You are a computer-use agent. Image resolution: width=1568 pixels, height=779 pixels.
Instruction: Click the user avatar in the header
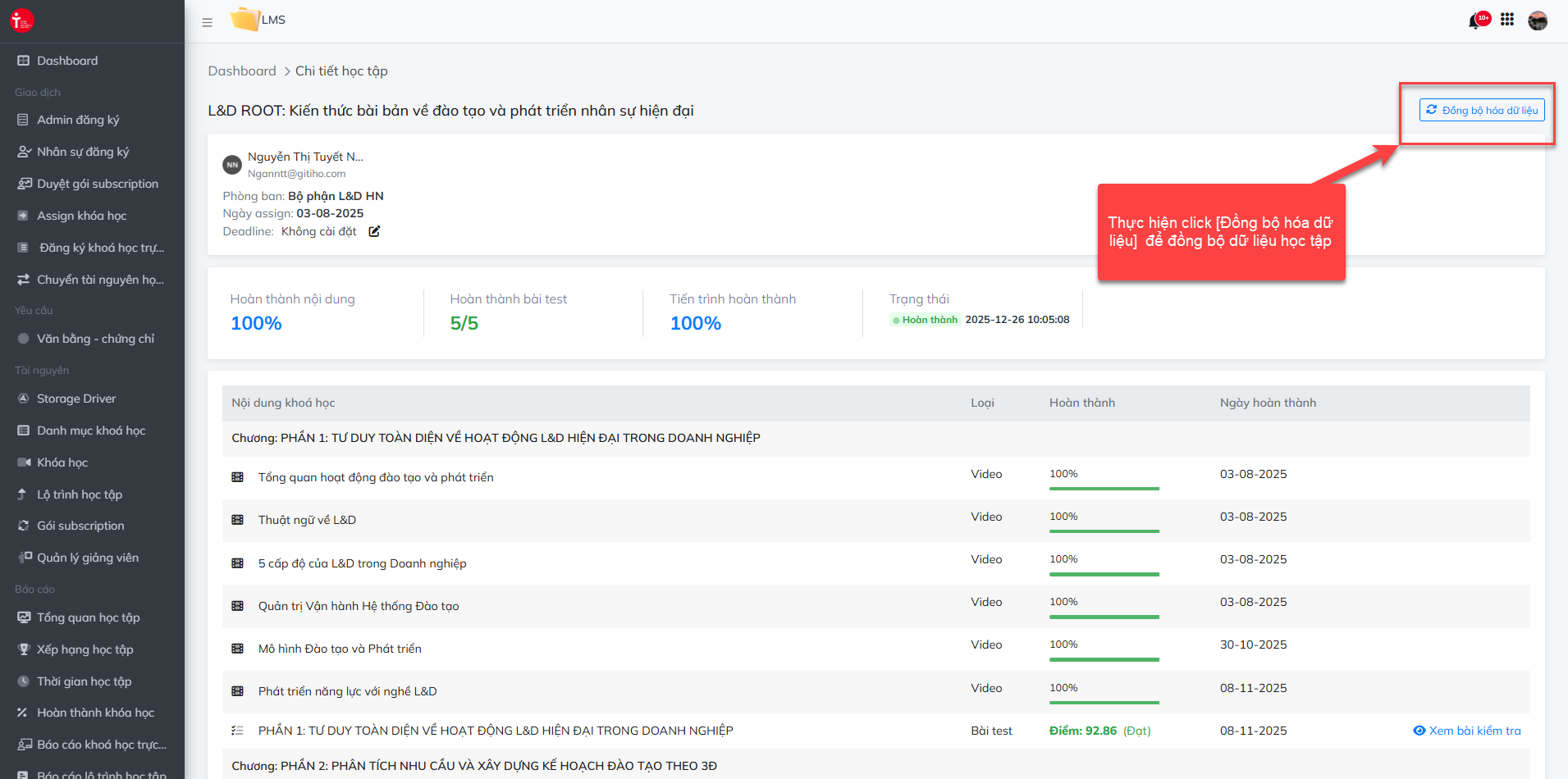pyautogui.click(x=1538, y=20)
